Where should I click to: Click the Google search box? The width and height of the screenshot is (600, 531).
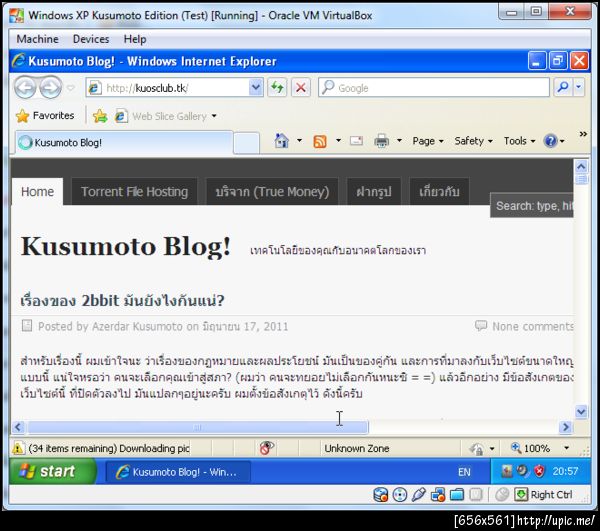click(x=434, y=88)
